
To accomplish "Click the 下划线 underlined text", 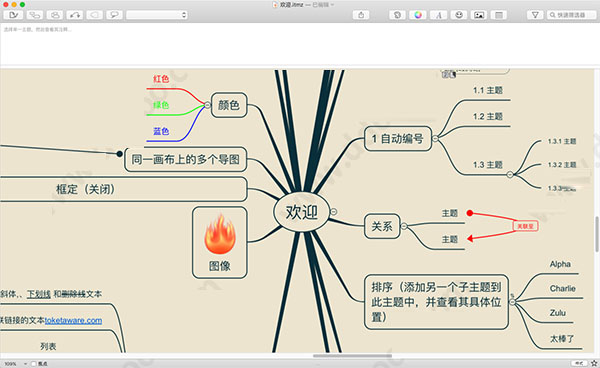I will coord(39,294).
